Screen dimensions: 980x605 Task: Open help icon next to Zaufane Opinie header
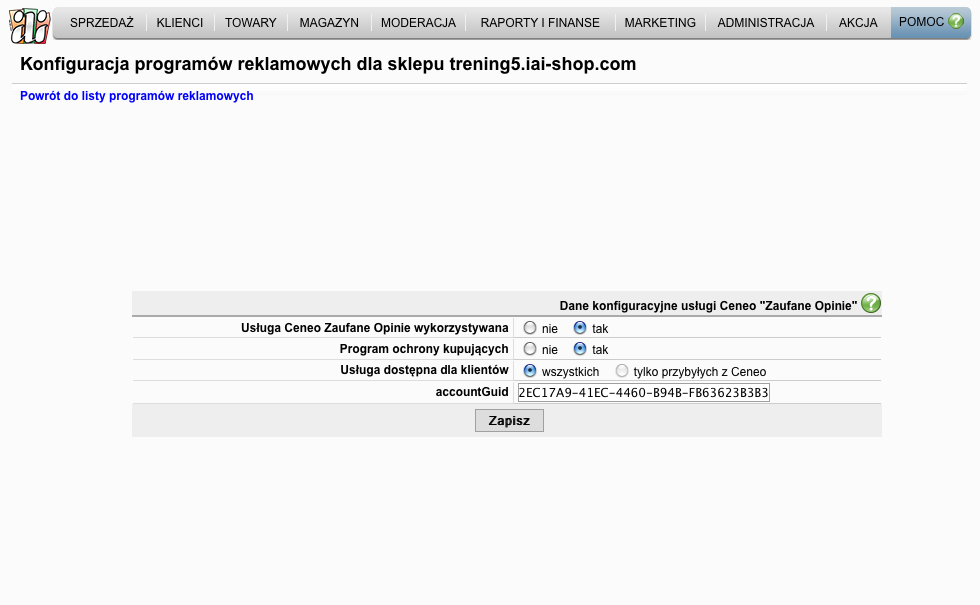[x=871, y=303]
